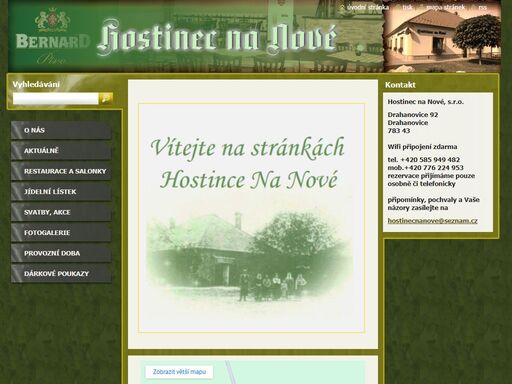Viewport: 512px width, 384px height.
Task: Open DÁRKOVÉ POUKAZY page
Action: point(61,274)
